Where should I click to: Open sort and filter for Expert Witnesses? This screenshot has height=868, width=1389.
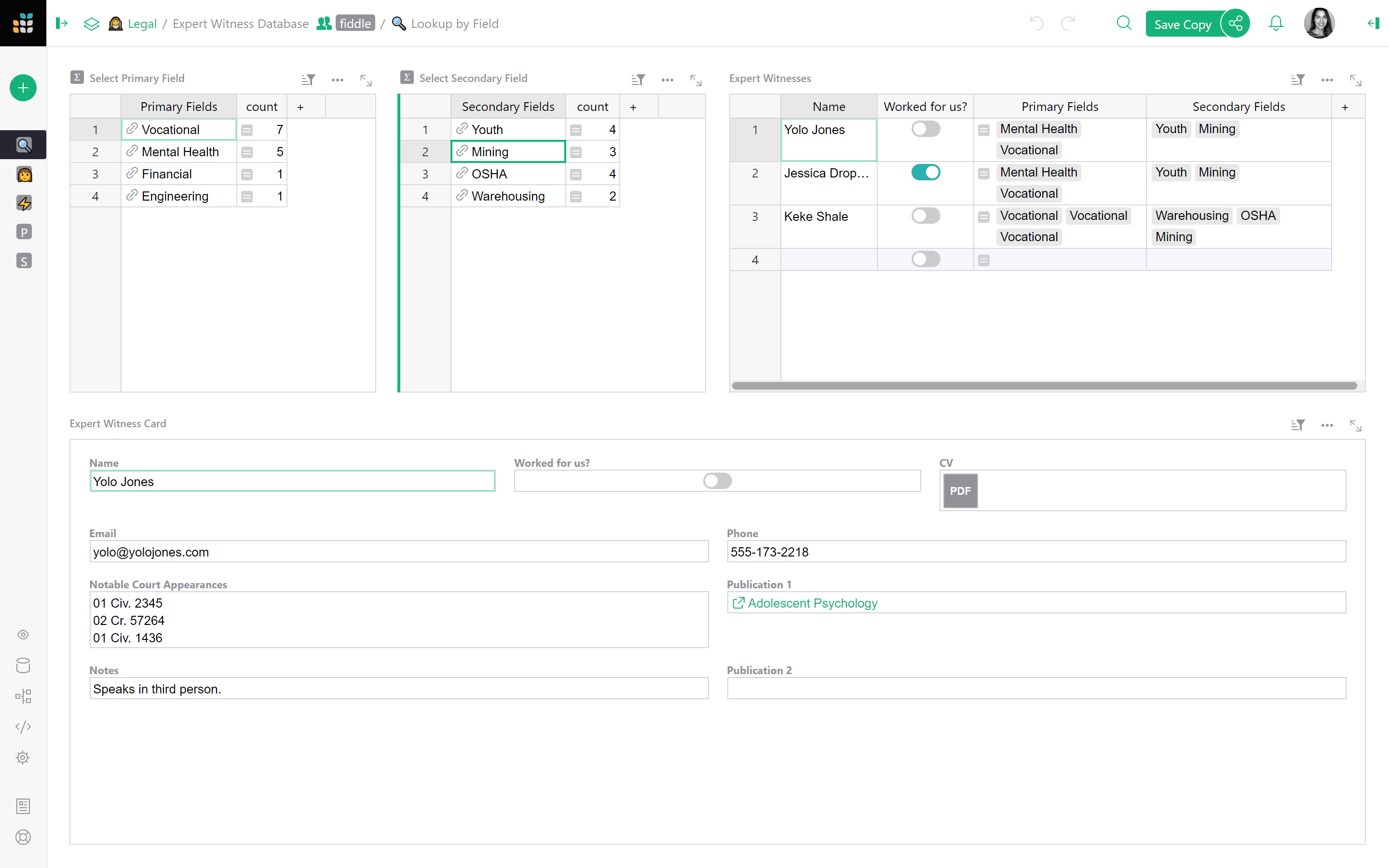pyautogui.click(x=1298, y=80)
